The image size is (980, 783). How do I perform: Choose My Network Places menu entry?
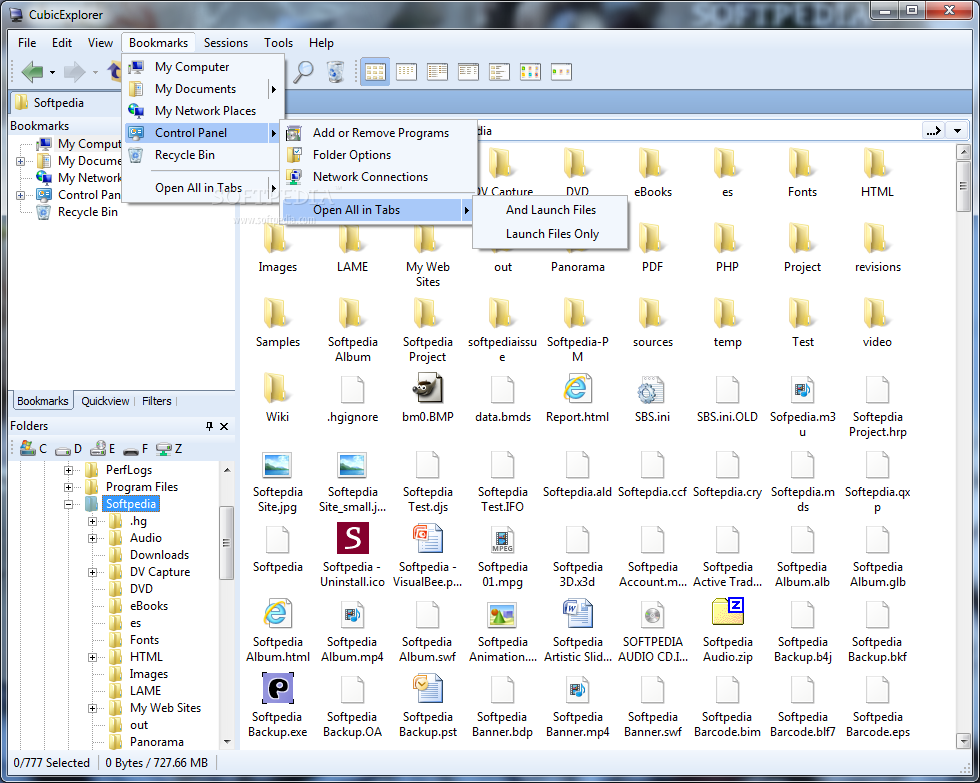coord(202,111)
